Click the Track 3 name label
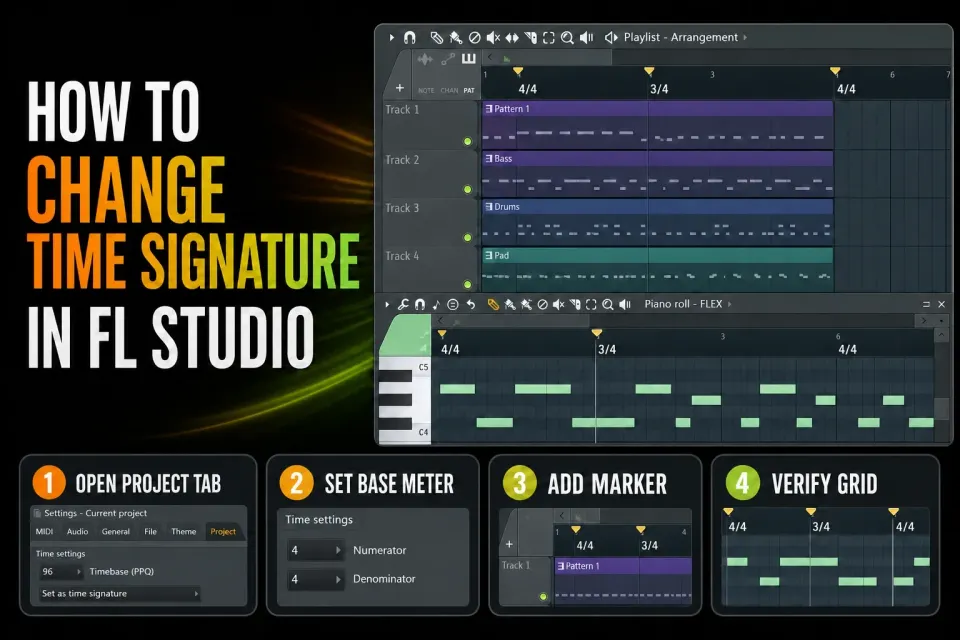 [x=402, y=208]
